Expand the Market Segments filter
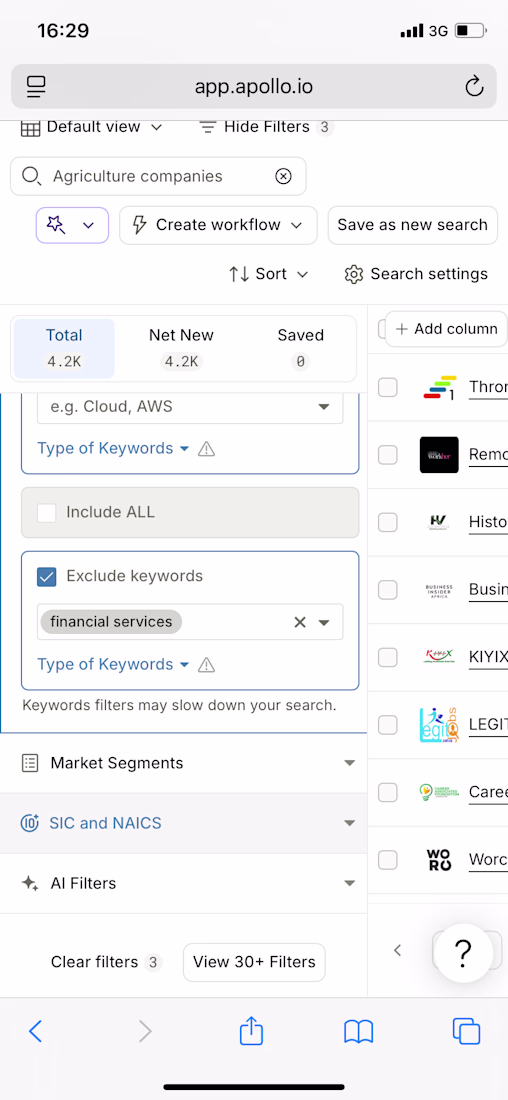This screenshot has width=508, height=1100. tap(184, 763)
